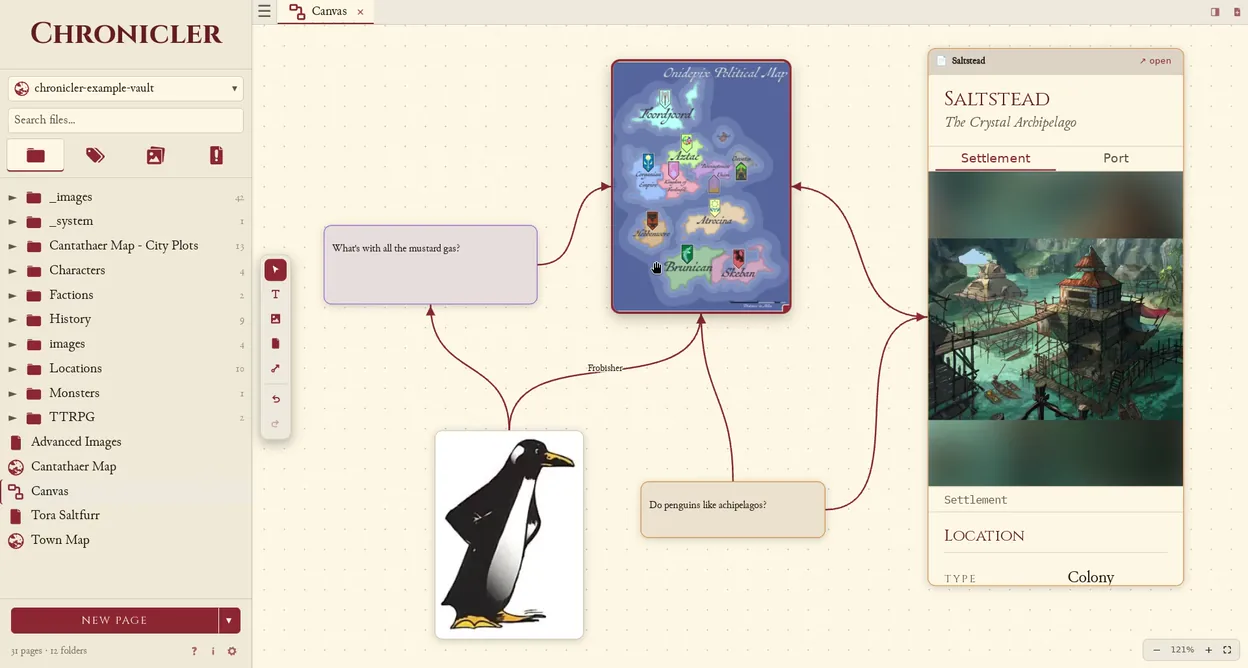Viewport: 1248px width, 668px height.
Task: Undo the last canvas action
Action: (275, 399)
